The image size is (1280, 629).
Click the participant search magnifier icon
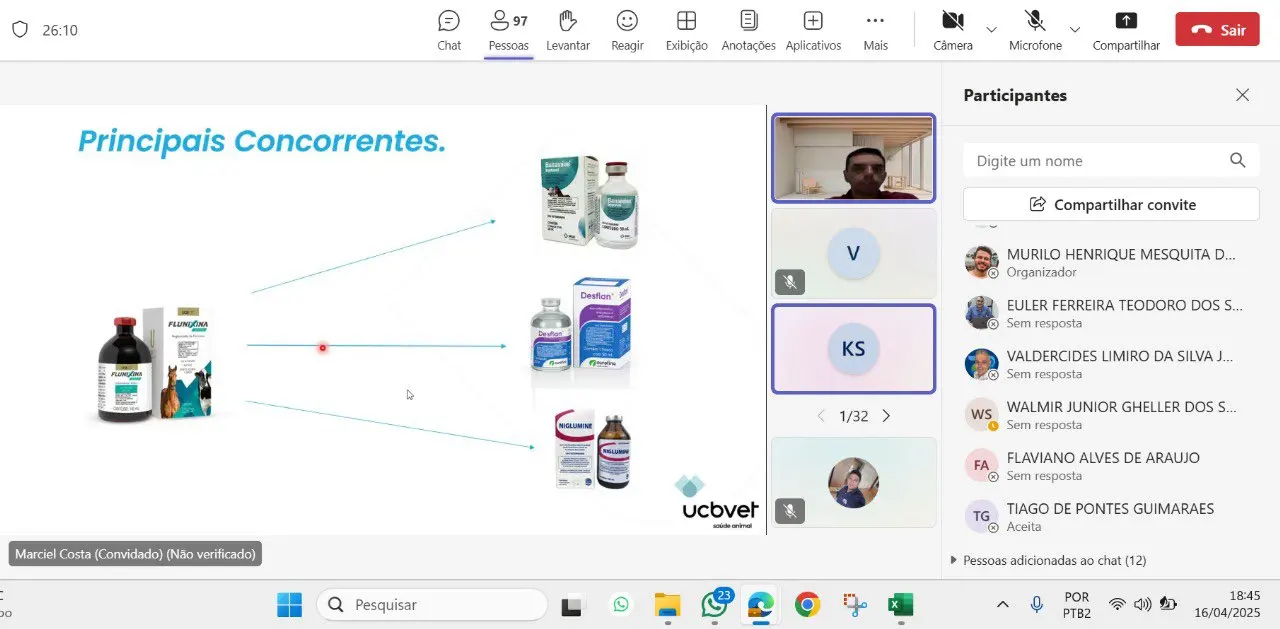point(1237,160)
